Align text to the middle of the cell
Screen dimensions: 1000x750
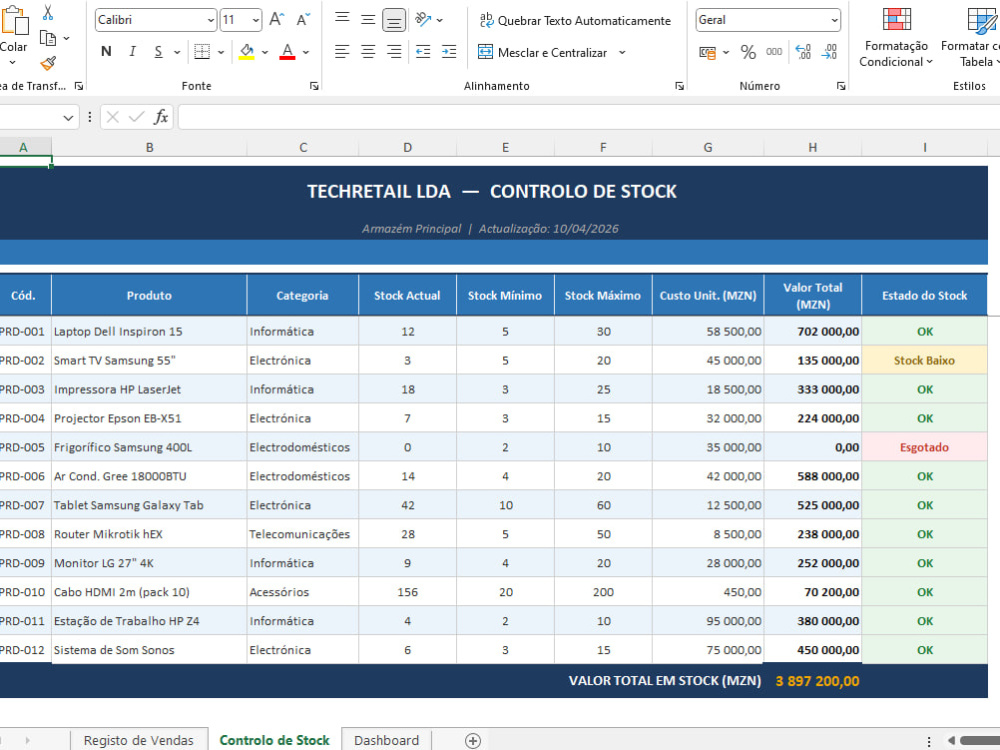click(x=368, y=19)
